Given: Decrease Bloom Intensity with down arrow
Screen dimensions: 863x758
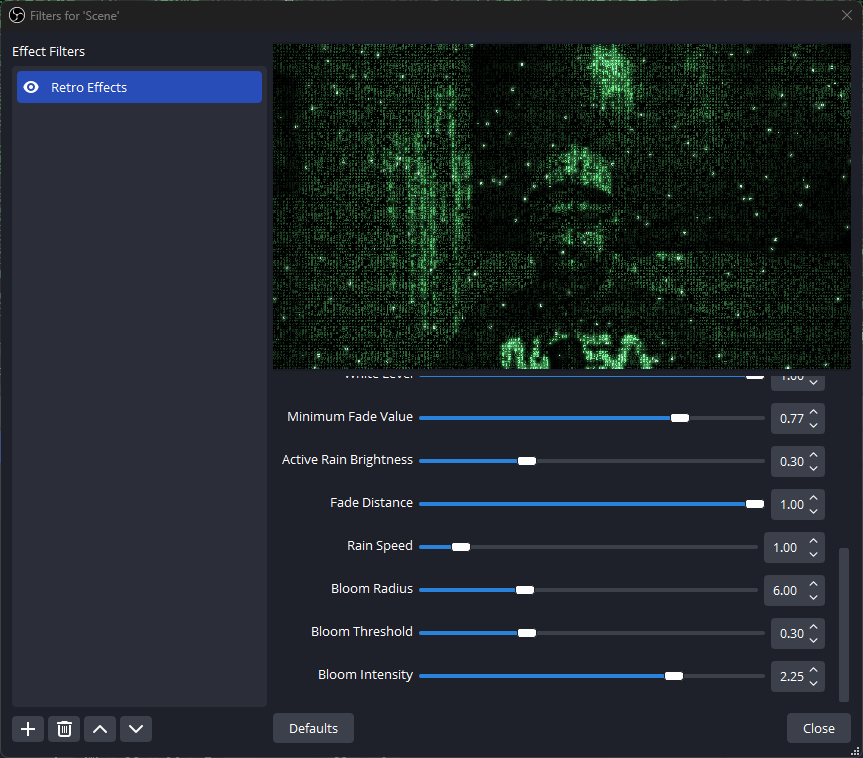Looking at the screenshot, I should [813, 683].
